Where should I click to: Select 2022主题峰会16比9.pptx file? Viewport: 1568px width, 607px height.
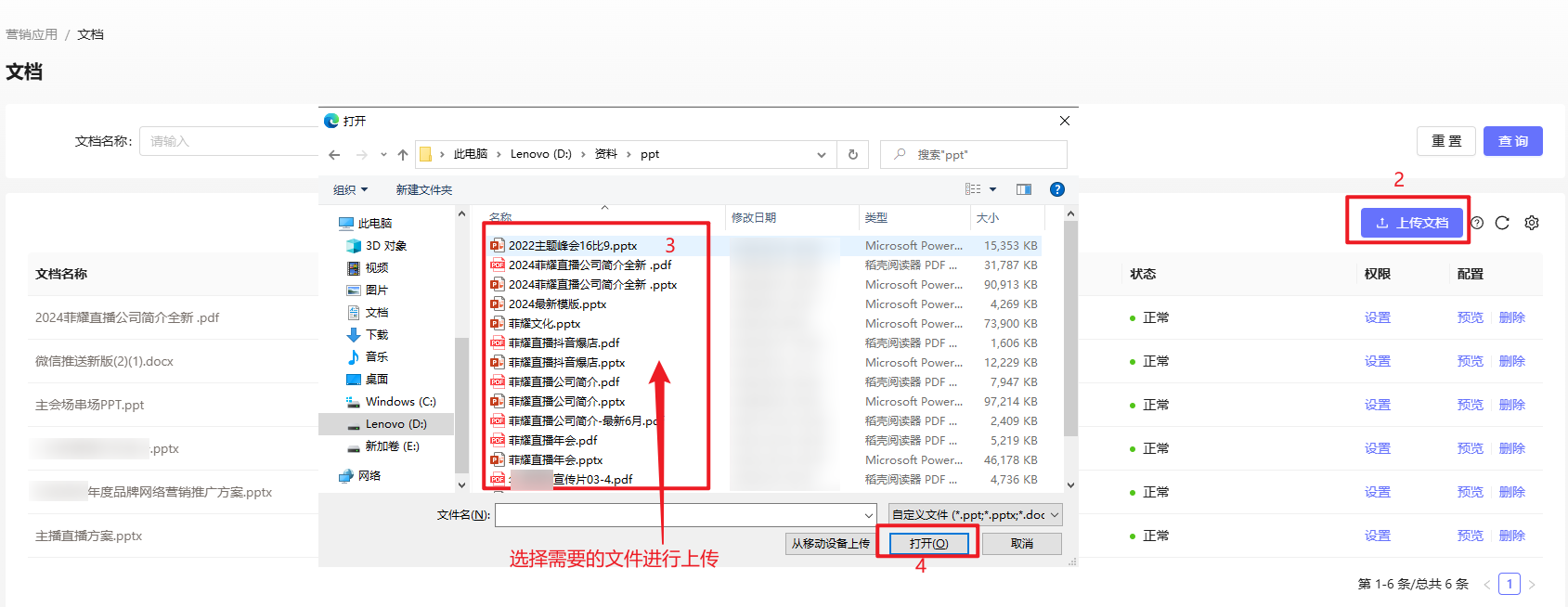pos(572,246)
